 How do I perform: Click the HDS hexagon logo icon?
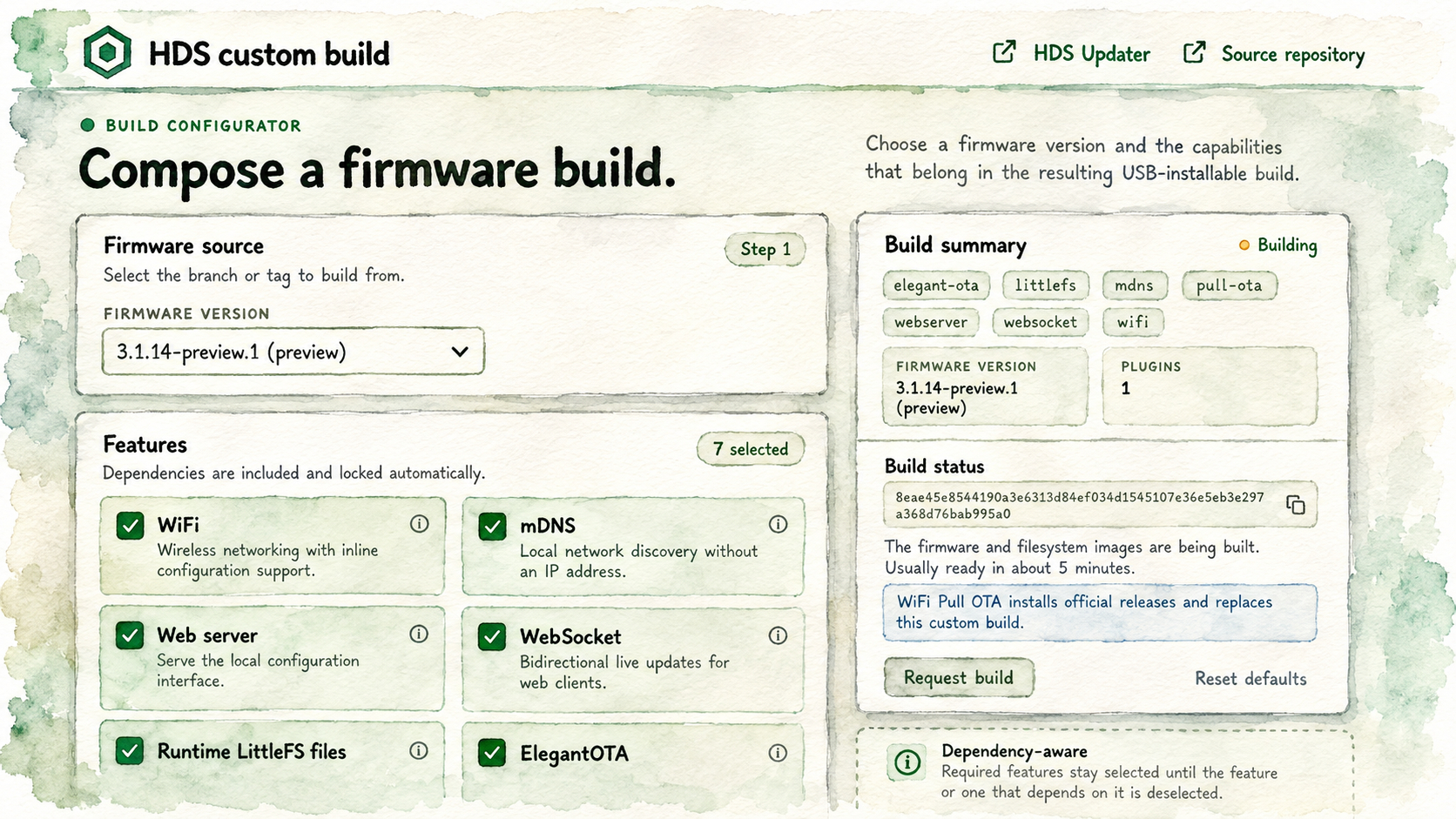(107, 52)
